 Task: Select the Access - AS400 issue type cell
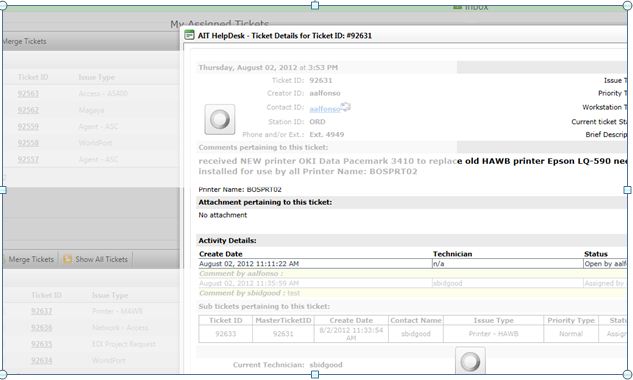[x=103, y=94]
